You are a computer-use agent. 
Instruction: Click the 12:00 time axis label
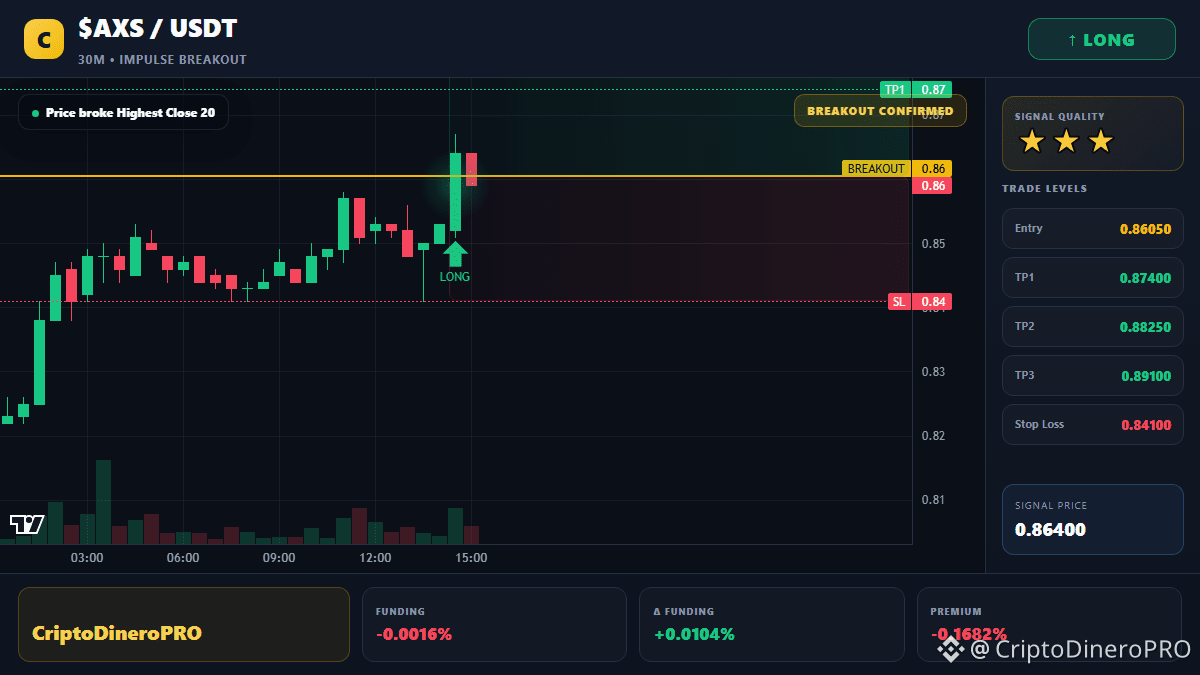point(375,558)
